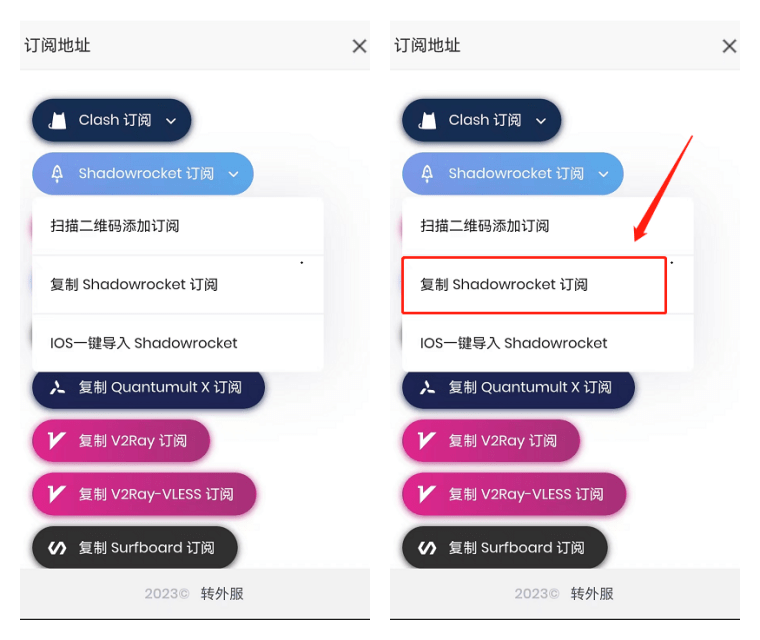Click the Clash cat icon in right dialog

tap(427, 121)
